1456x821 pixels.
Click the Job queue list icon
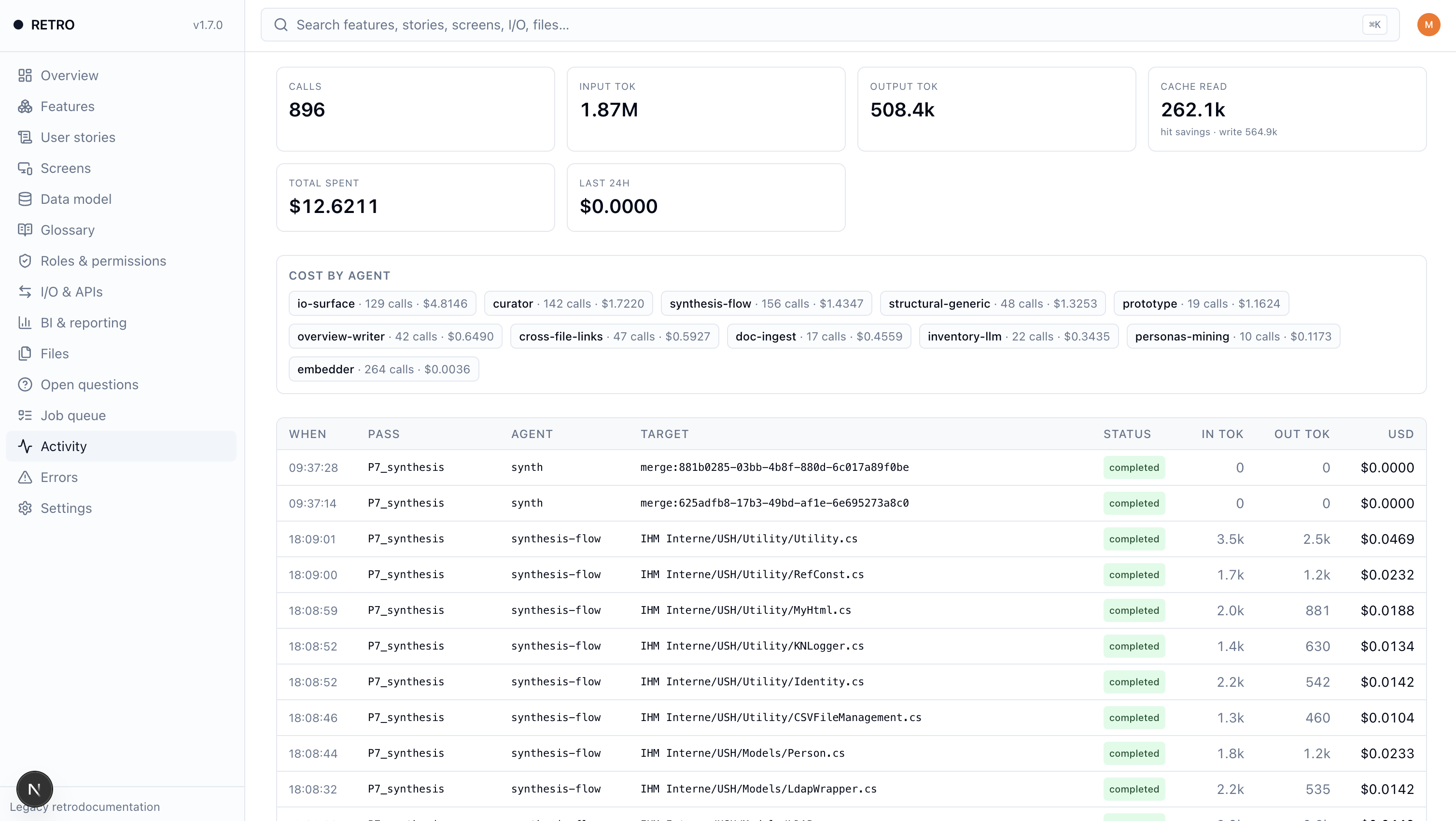click(x=25, y=416)
